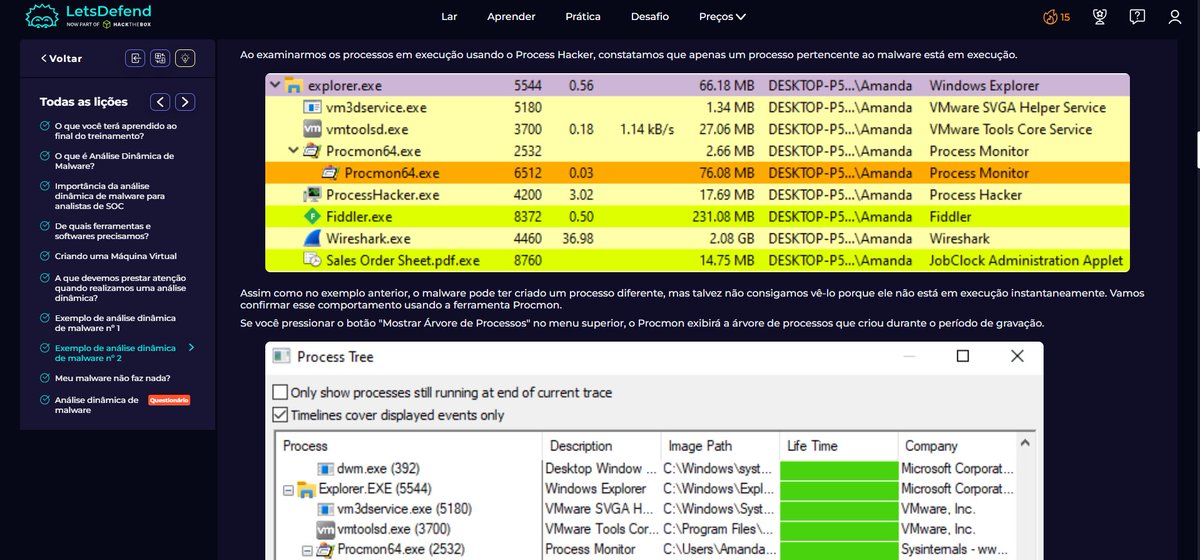Click 'JobClock Administration Applet' description text
This screenshot has width=1200, height=560.
[1025, 261]
